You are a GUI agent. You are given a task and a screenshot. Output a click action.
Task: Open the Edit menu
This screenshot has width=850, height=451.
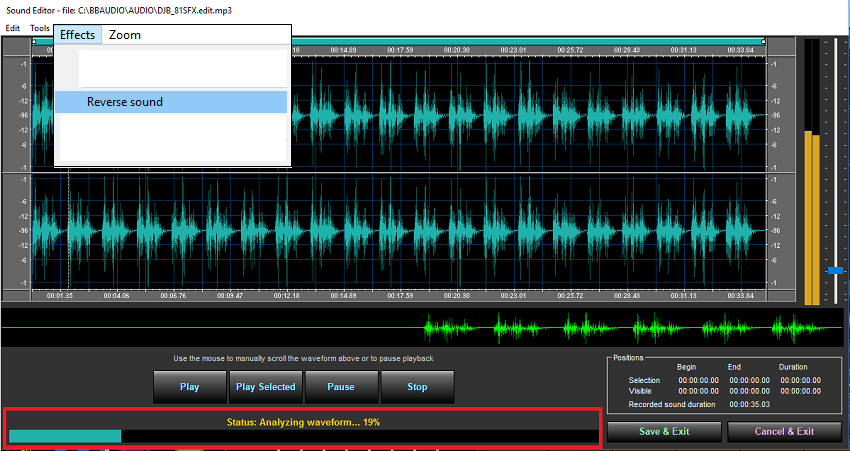point(12,28)
